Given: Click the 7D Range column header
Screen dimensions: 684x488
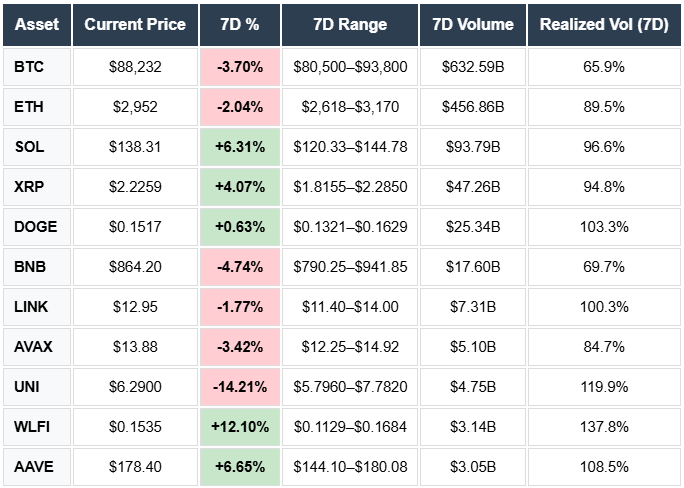Looking at the screenshot, I should point(350,24).
